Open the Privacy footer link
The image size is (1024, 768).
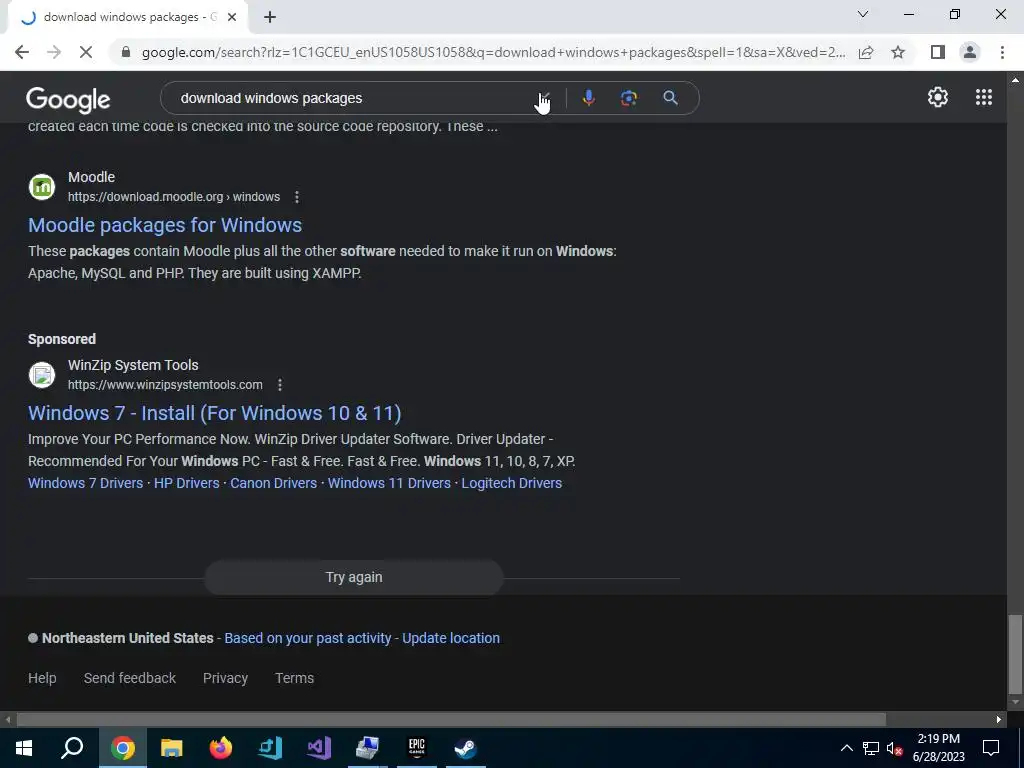click(x=225, y=678)
